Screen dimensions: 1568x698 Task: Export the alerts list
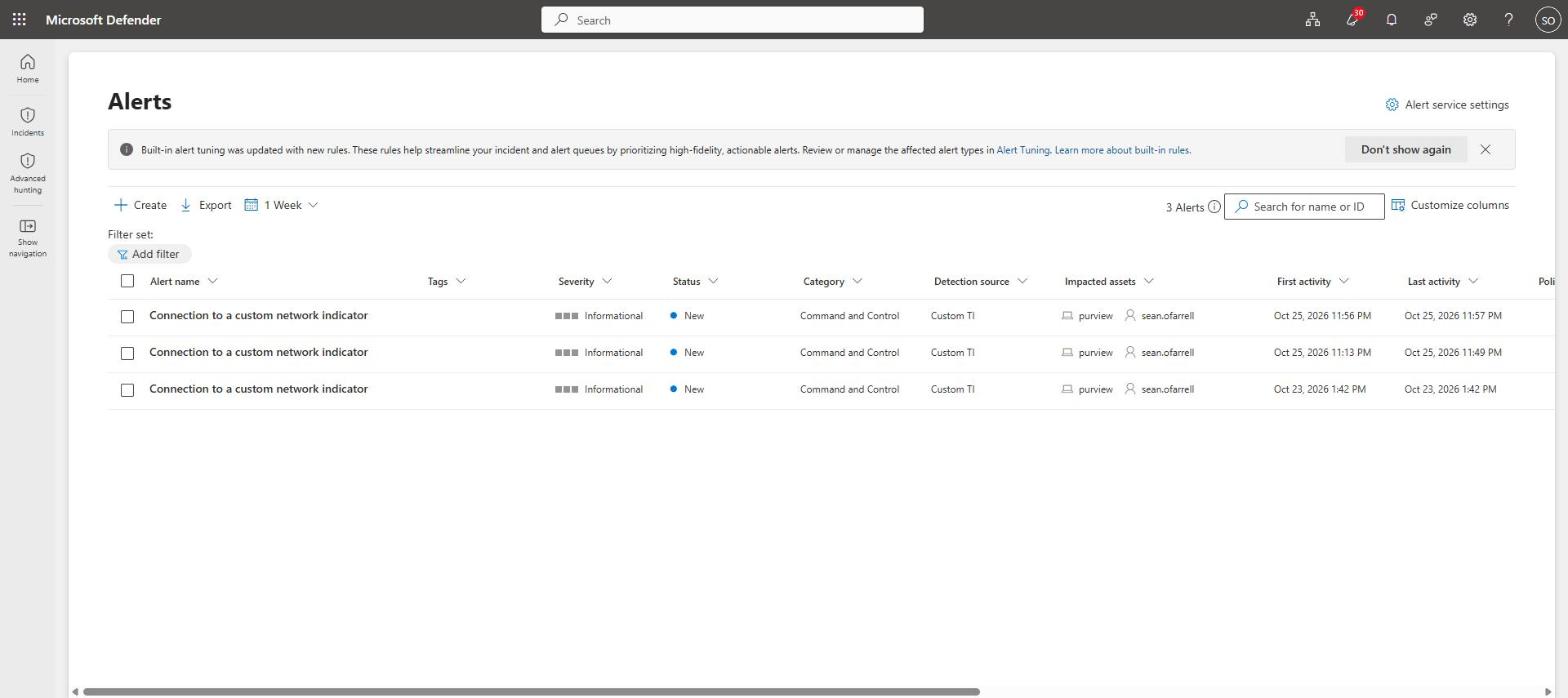[205, 205]
